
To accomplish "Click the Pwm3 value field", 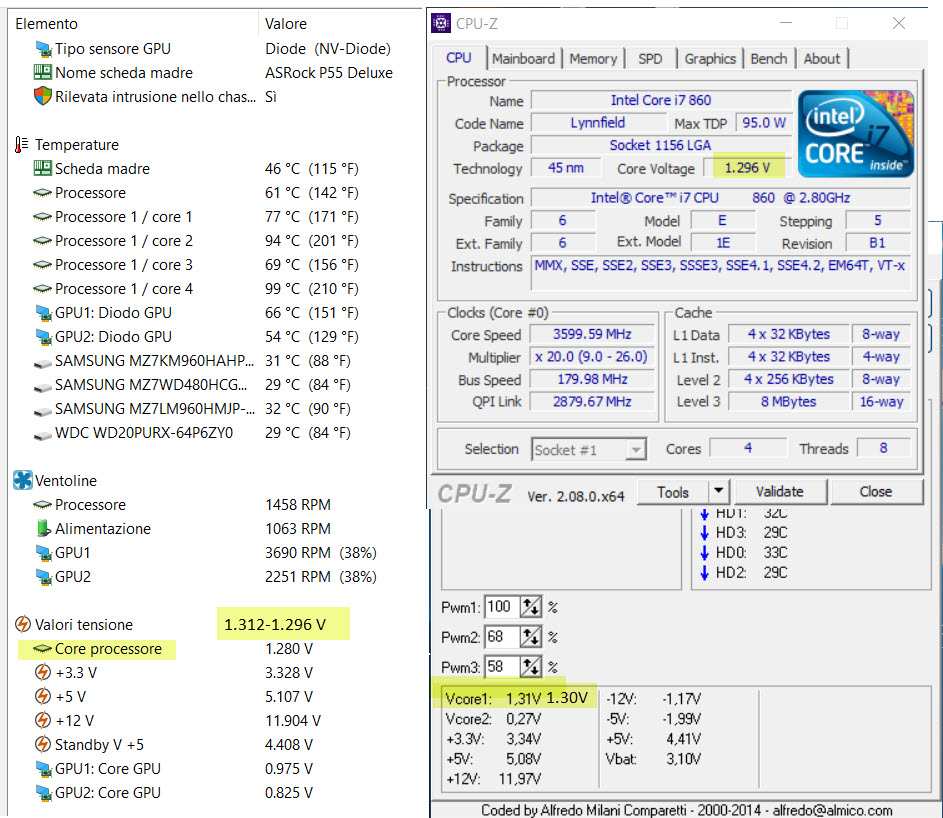I will click(x=503, y=666).
